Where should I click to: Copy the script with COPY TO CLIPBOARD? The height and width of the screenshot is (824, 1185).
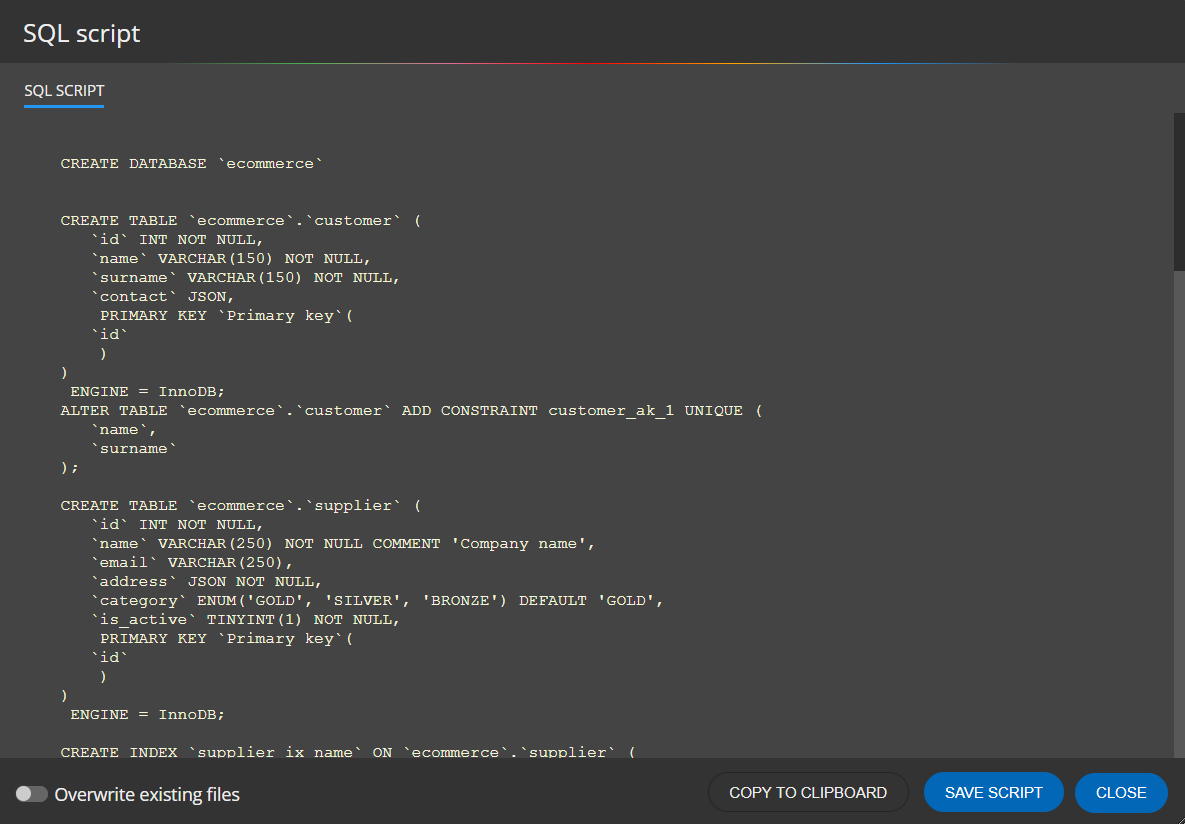click(808, 792)
